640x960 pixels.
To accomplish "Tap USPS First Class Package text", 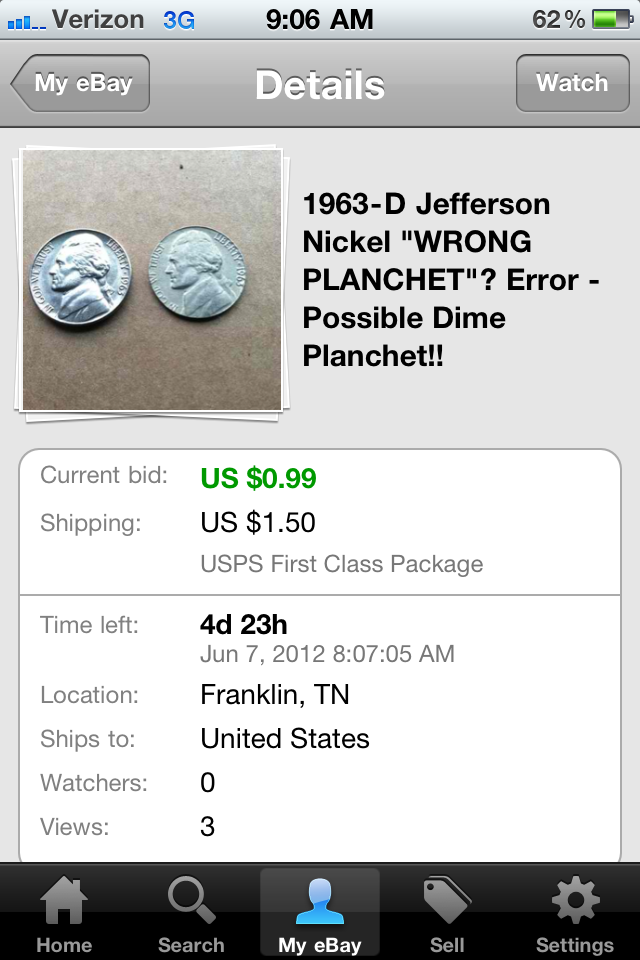I will [342, 564].
